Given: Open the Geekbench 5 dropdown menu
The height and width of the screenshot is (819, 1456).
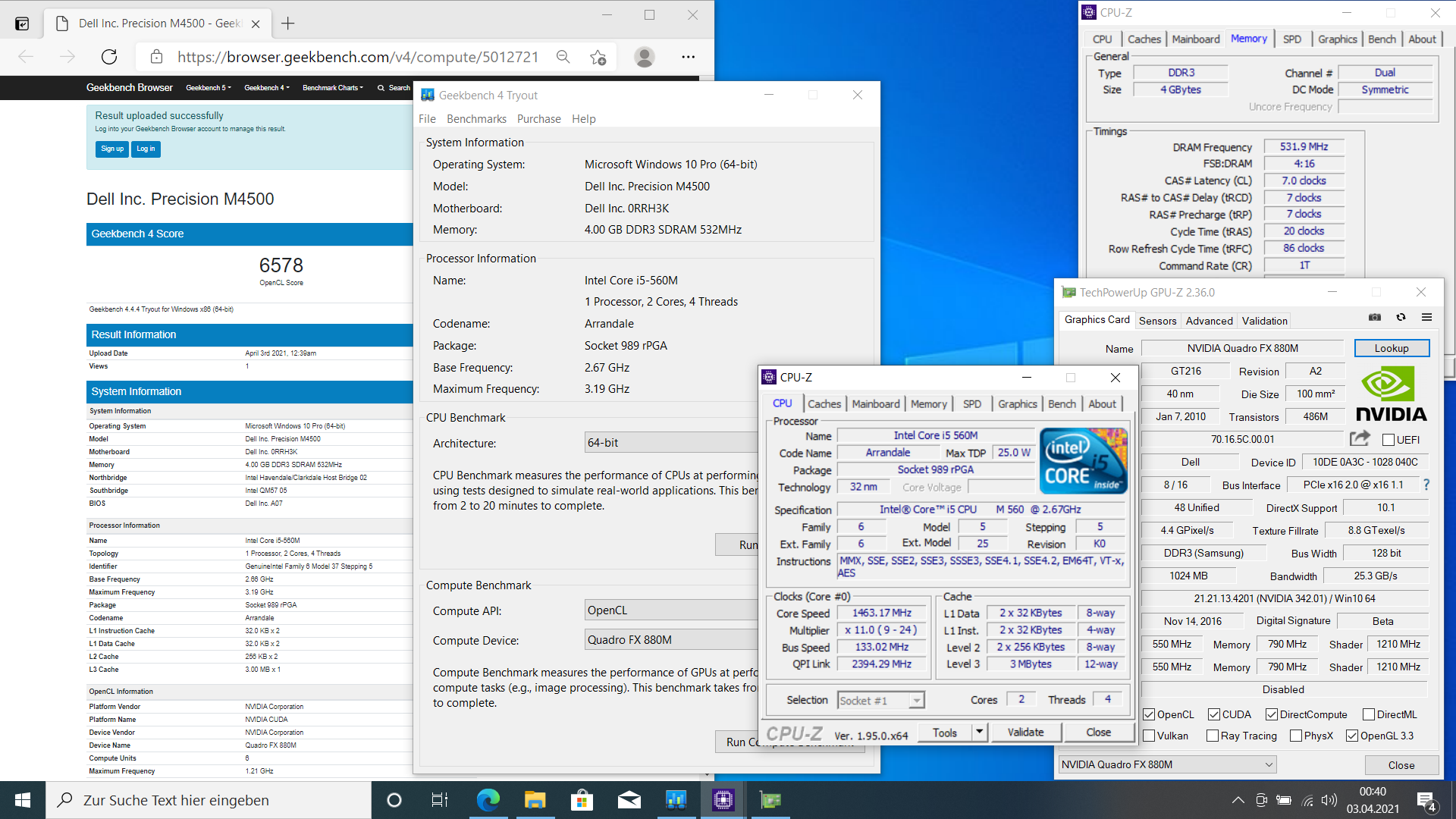Looking at the screenshot, I should [x=209, y=88].
